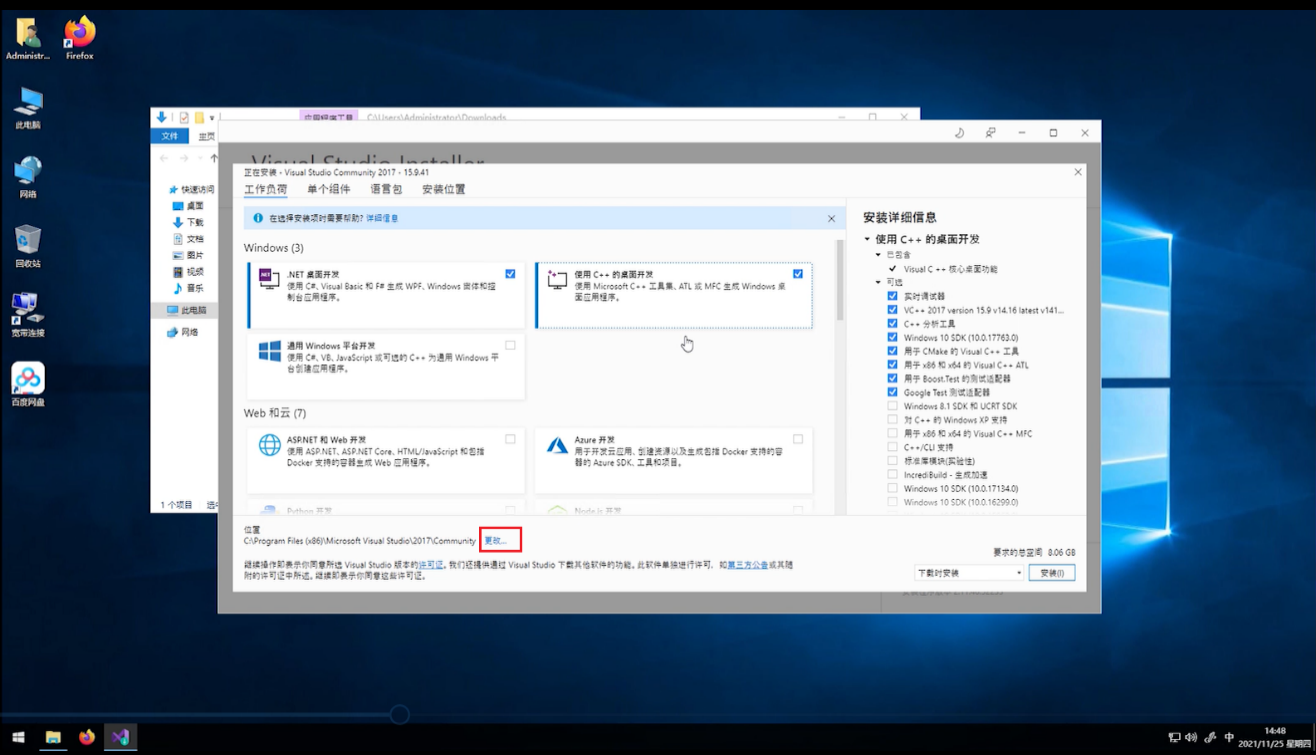Click Explorer's quick access toolbar dropdown arrow
This screenshot has height=755, width=1316.
tap(212, 118)
